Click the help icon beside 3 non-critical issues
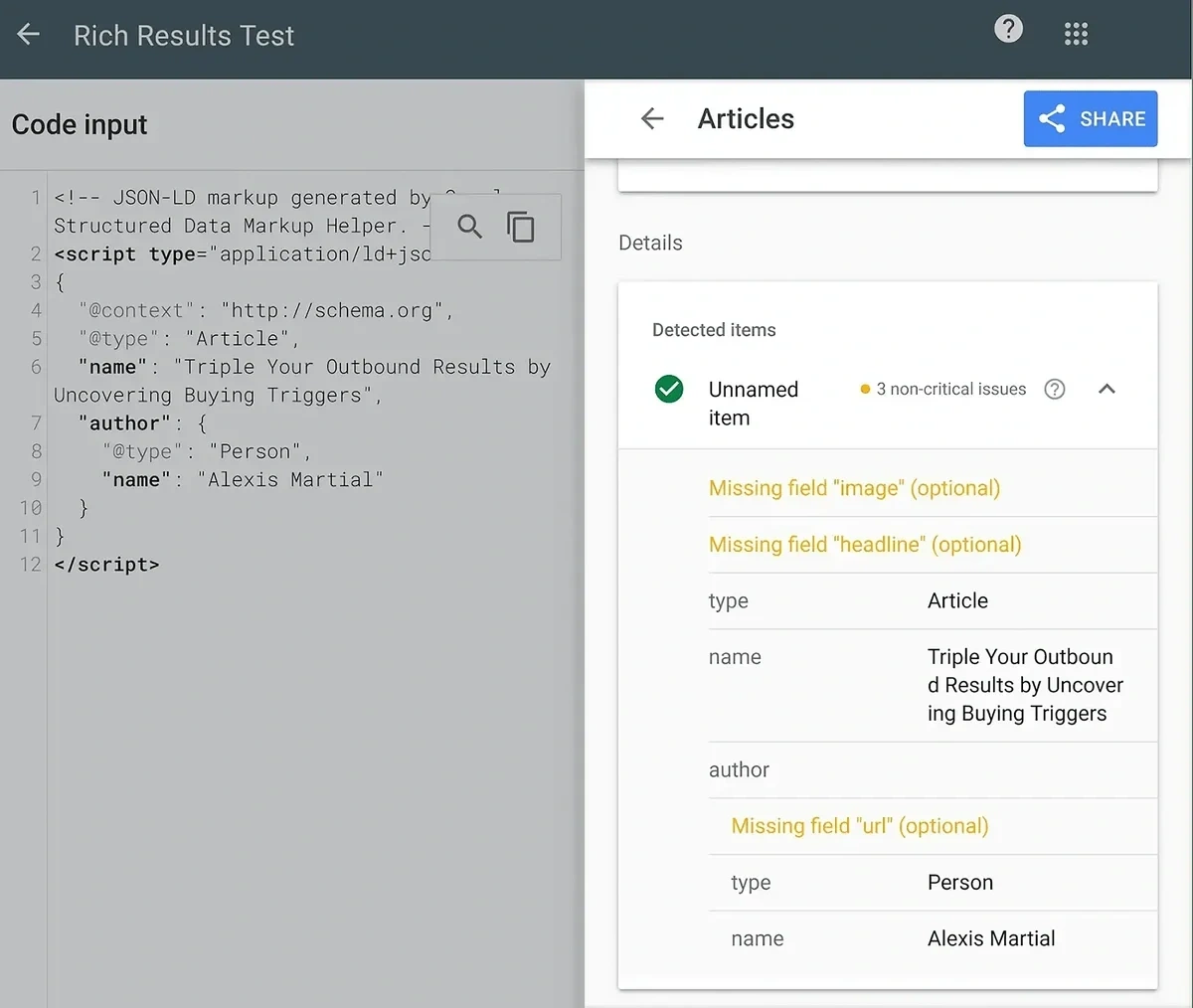This screenshot has width=1193, height=1008. pos(1055,389)
